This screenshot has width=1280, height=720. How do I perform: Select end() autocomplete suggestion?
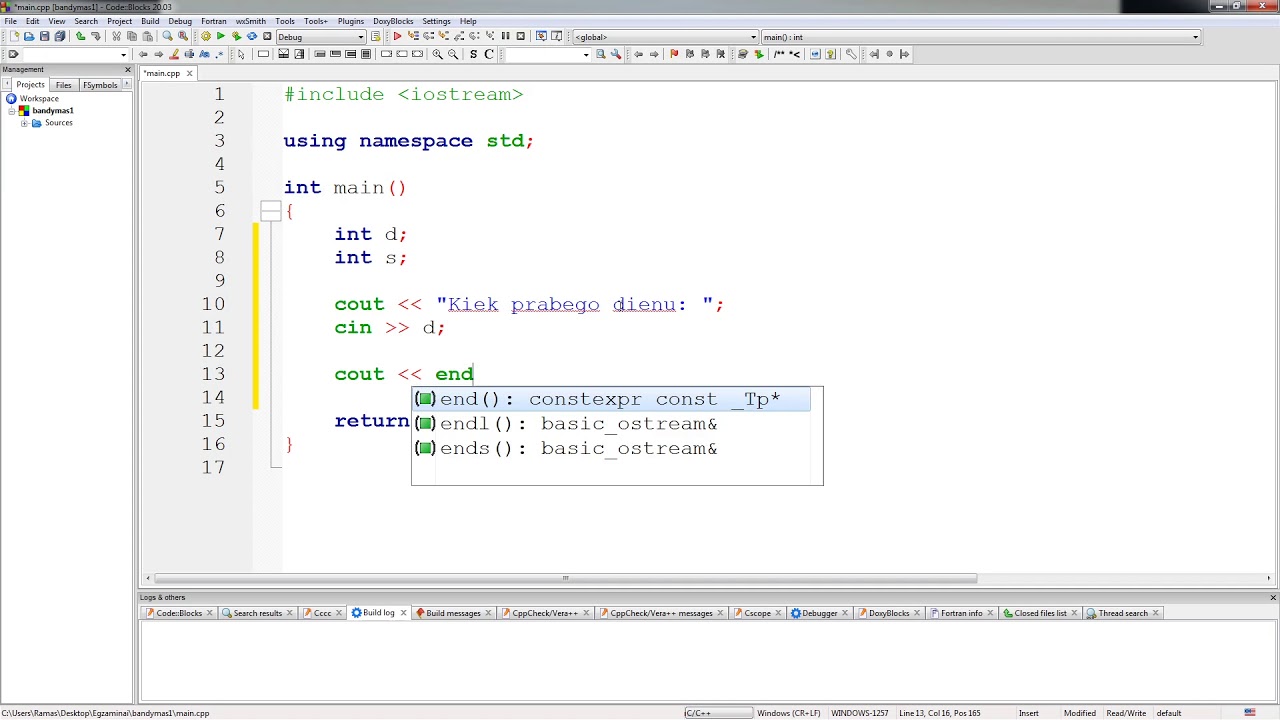pyautogui.click(x=611, y=399)
